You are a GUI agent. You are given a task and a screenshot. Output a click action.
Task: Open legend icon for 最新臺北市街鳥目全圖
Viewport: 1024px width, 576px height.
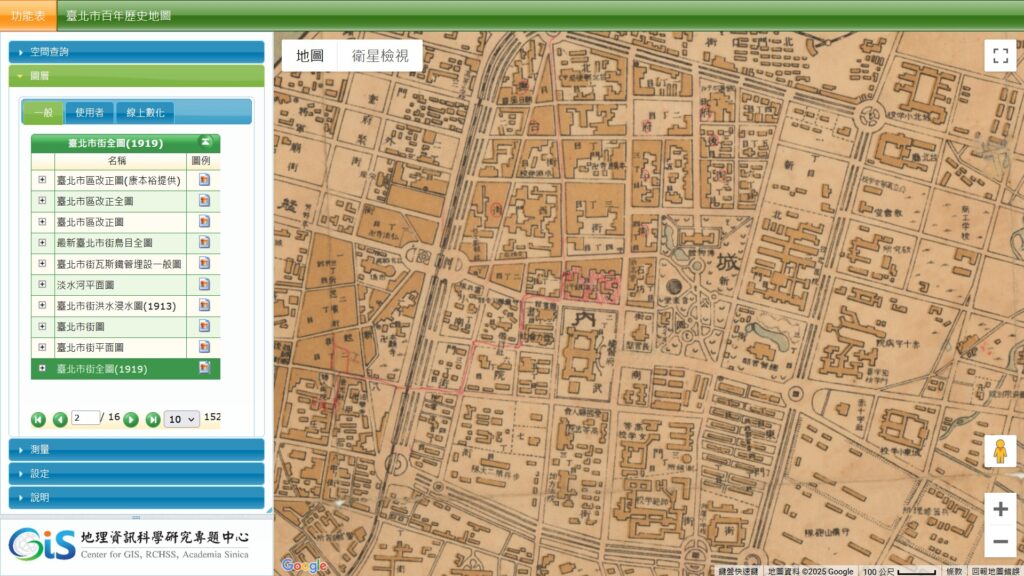204,243
